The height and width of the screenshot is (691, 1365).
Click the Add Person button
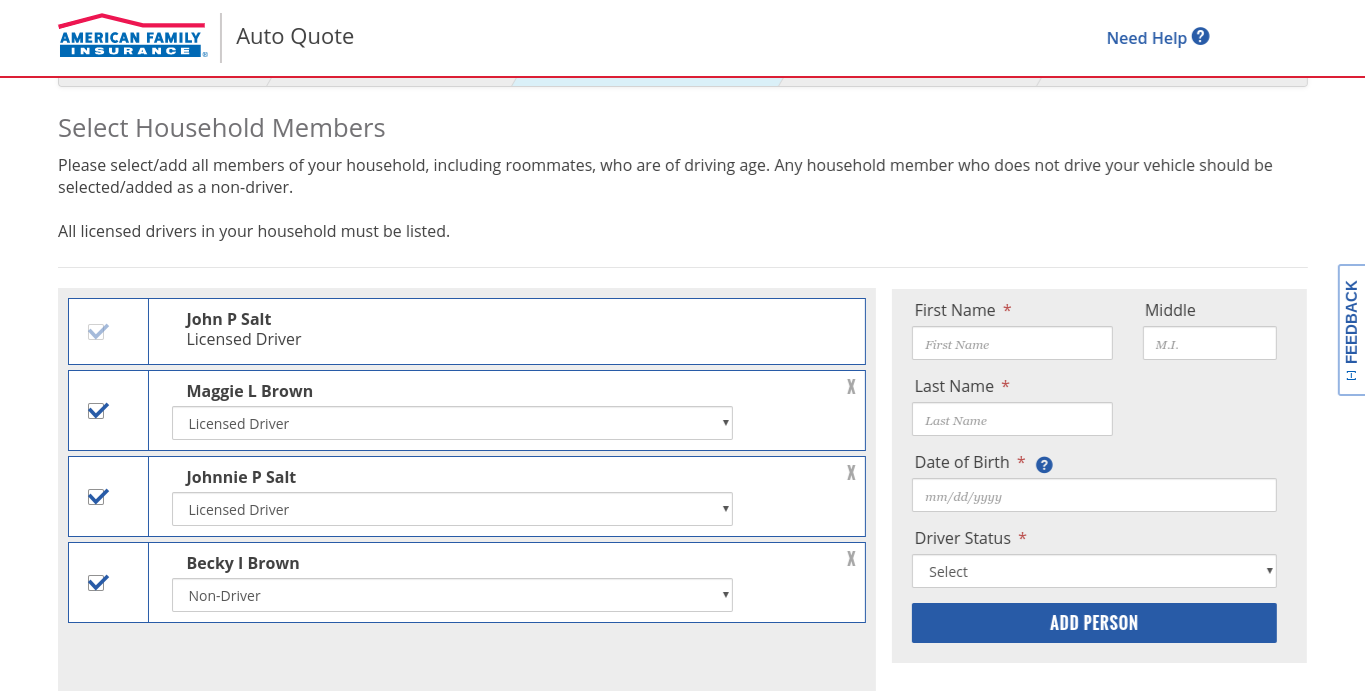tap(1094, 623)
